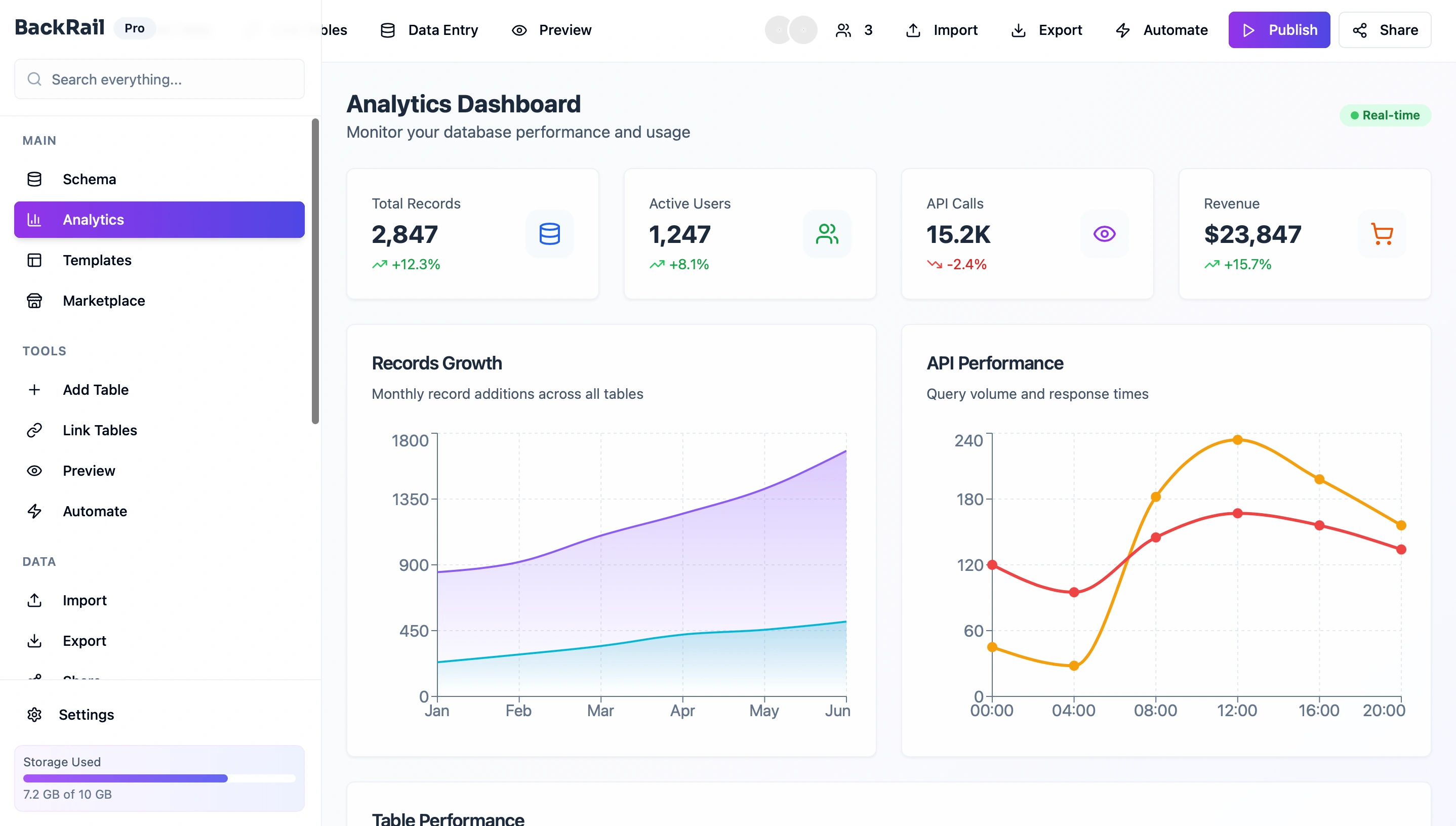This screenshot has width=1456, height=826.
Task: Go to Marketplace in the sidebar
Action: pos(159,301)
